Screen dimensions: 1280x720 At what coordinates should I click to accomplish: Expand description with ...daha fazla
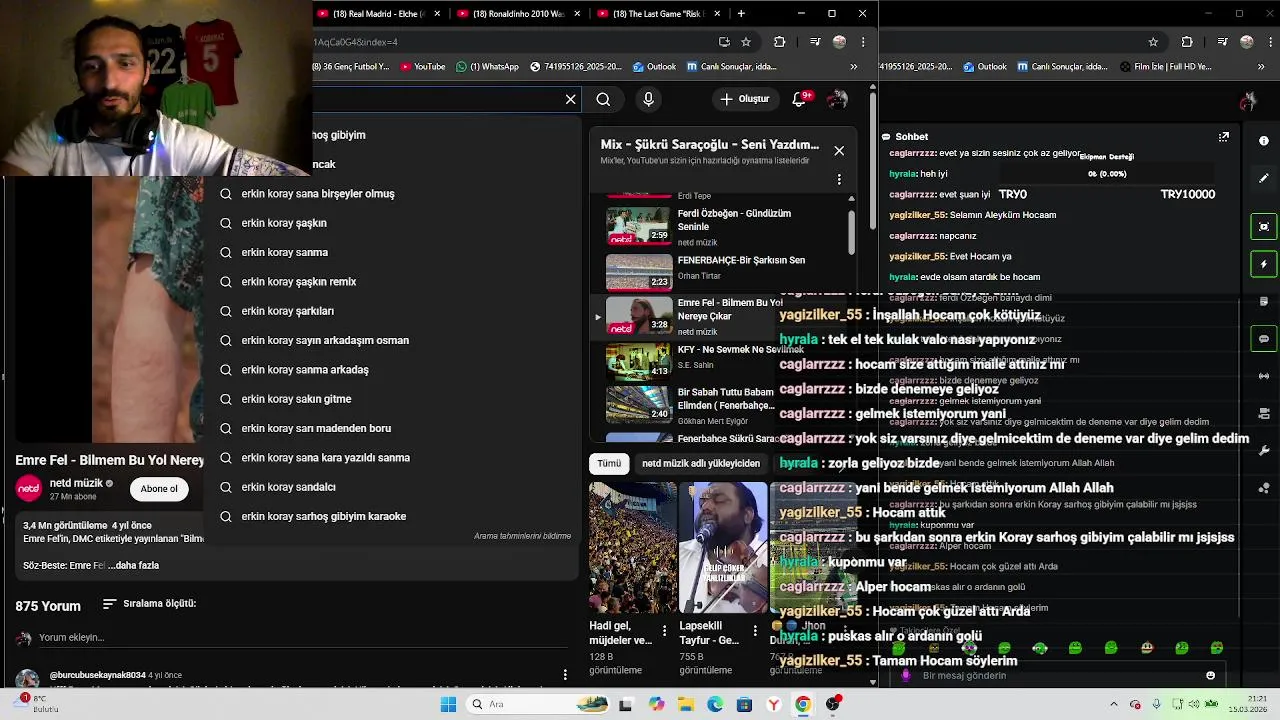133,566
